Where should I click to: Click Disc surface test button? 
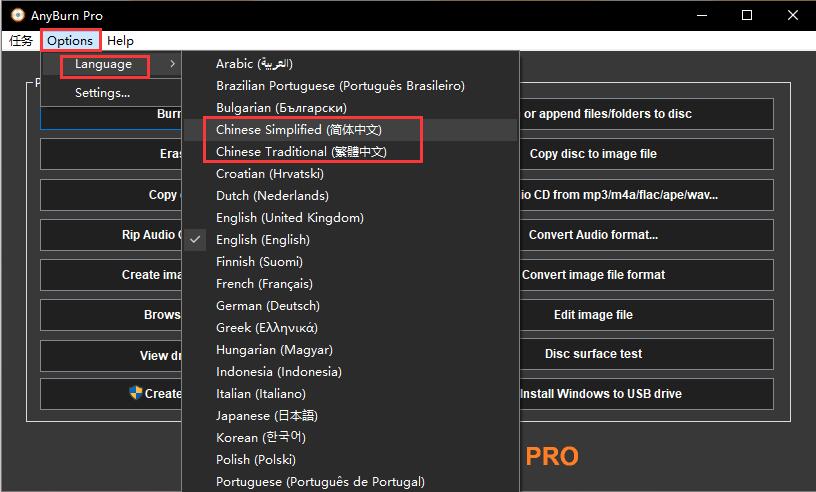[x=646, y=354]
